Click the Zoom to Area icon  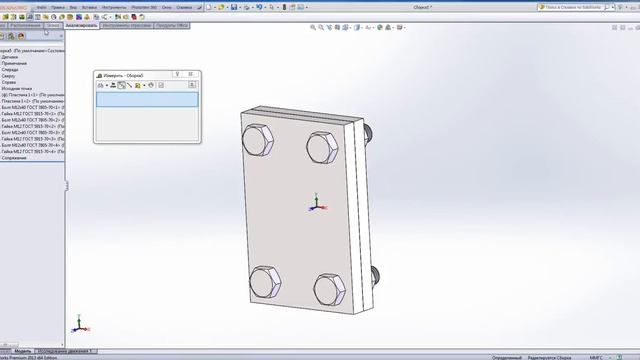point(321,28)
